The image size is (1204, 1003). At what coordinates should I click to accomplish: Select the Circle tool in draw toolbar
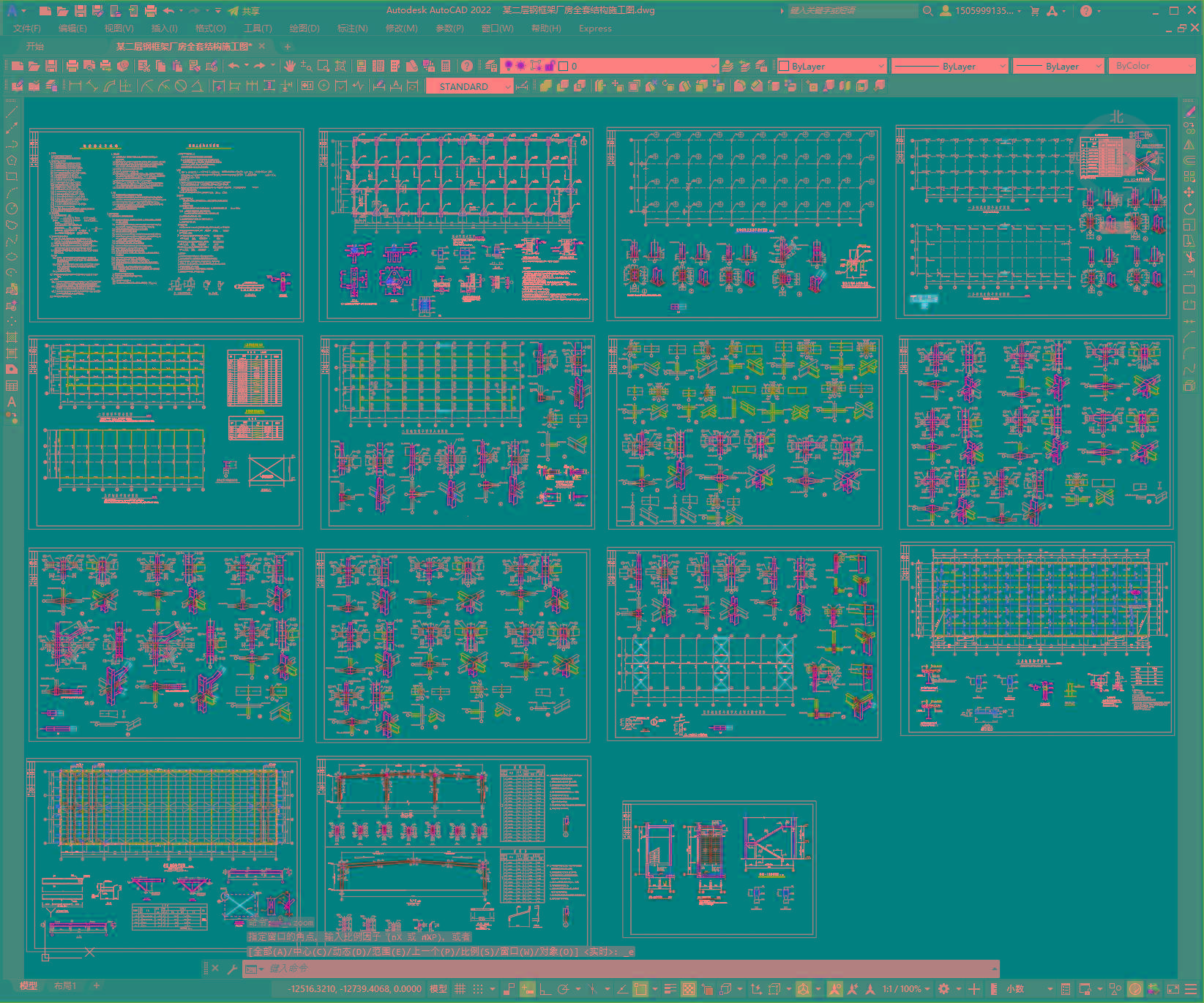11,209
